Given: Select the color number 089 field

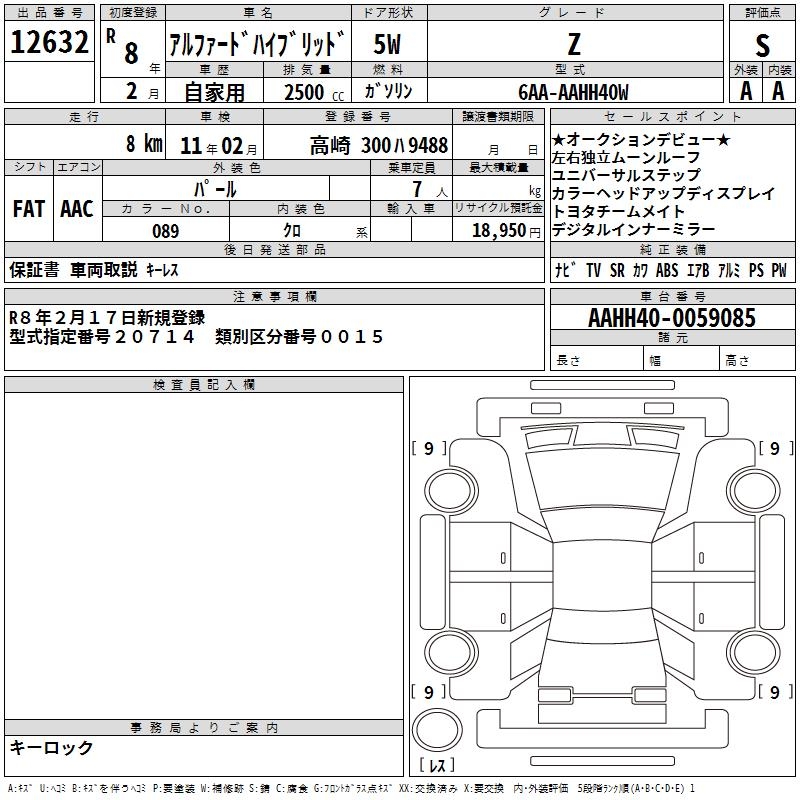Looking at the screenshot, I should click(x=166, y=231).
